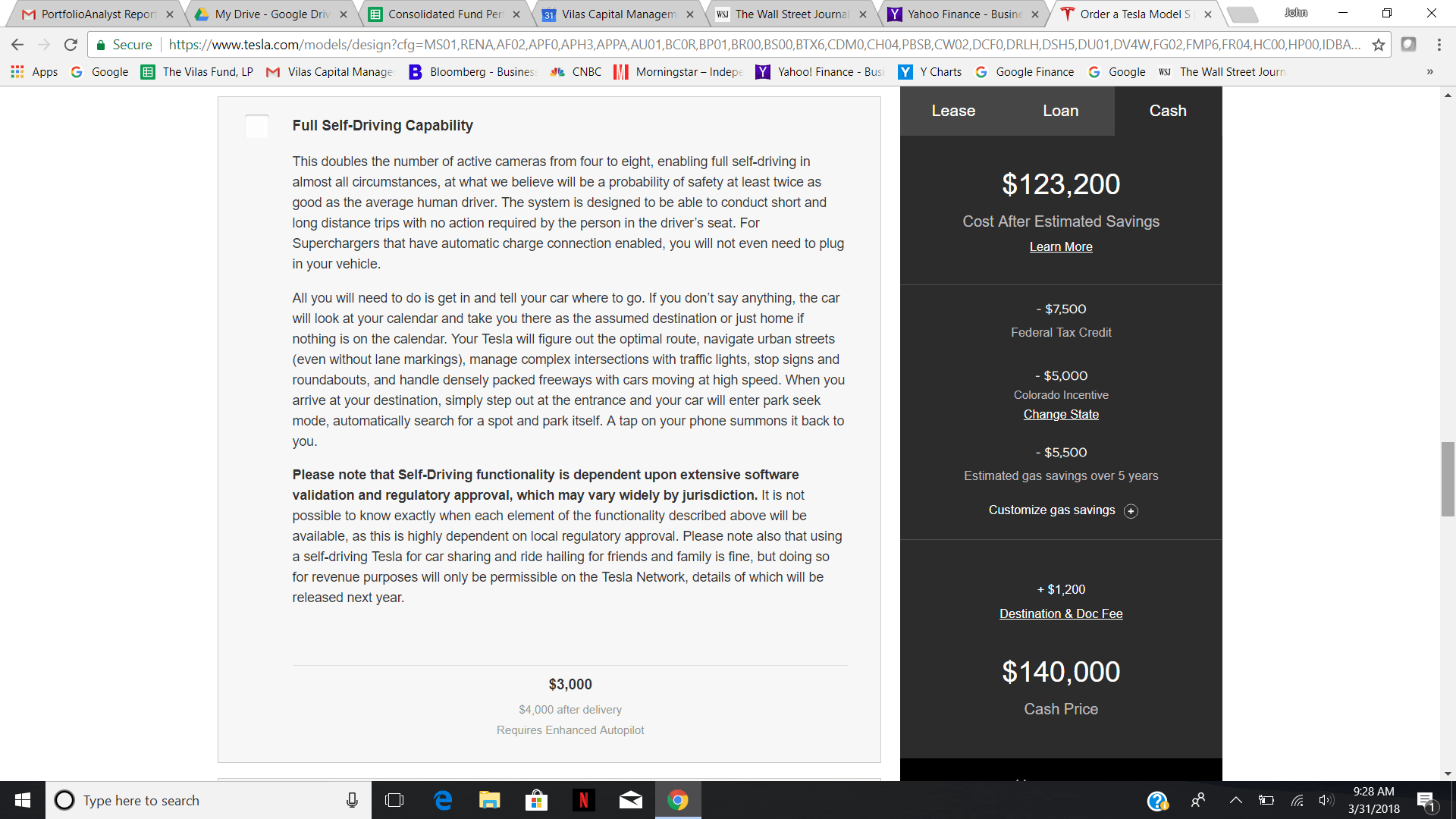The width and height of the screenshot is (1456, 819).
Task: Switch to the Lease payment tab
Action: (953, 111)
